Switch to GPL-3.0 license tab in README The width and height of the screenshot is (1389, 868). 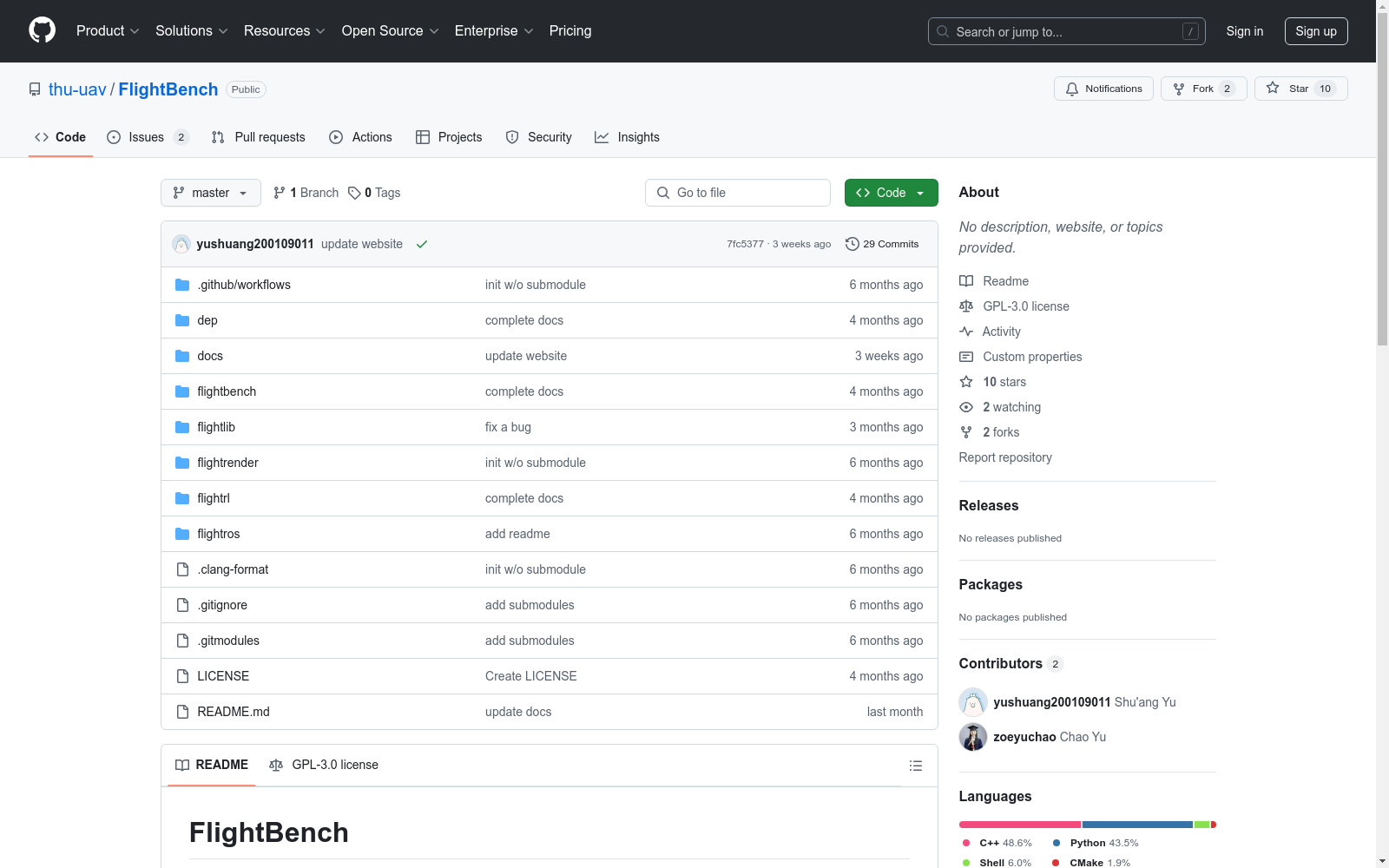point(324,765)
